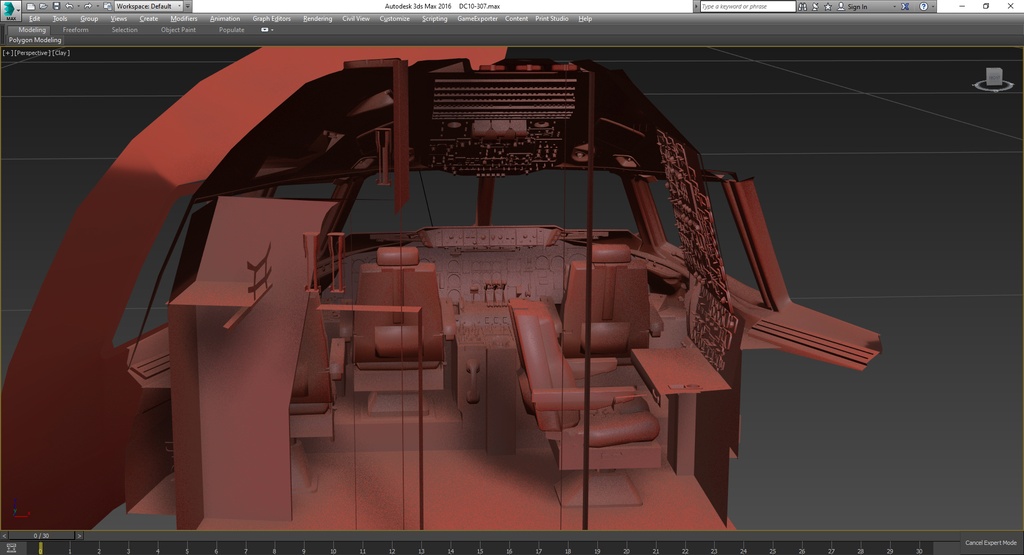1024x555 pixels.
Task: Click the Redo arrow icon
Action: (x=88, y=6)
